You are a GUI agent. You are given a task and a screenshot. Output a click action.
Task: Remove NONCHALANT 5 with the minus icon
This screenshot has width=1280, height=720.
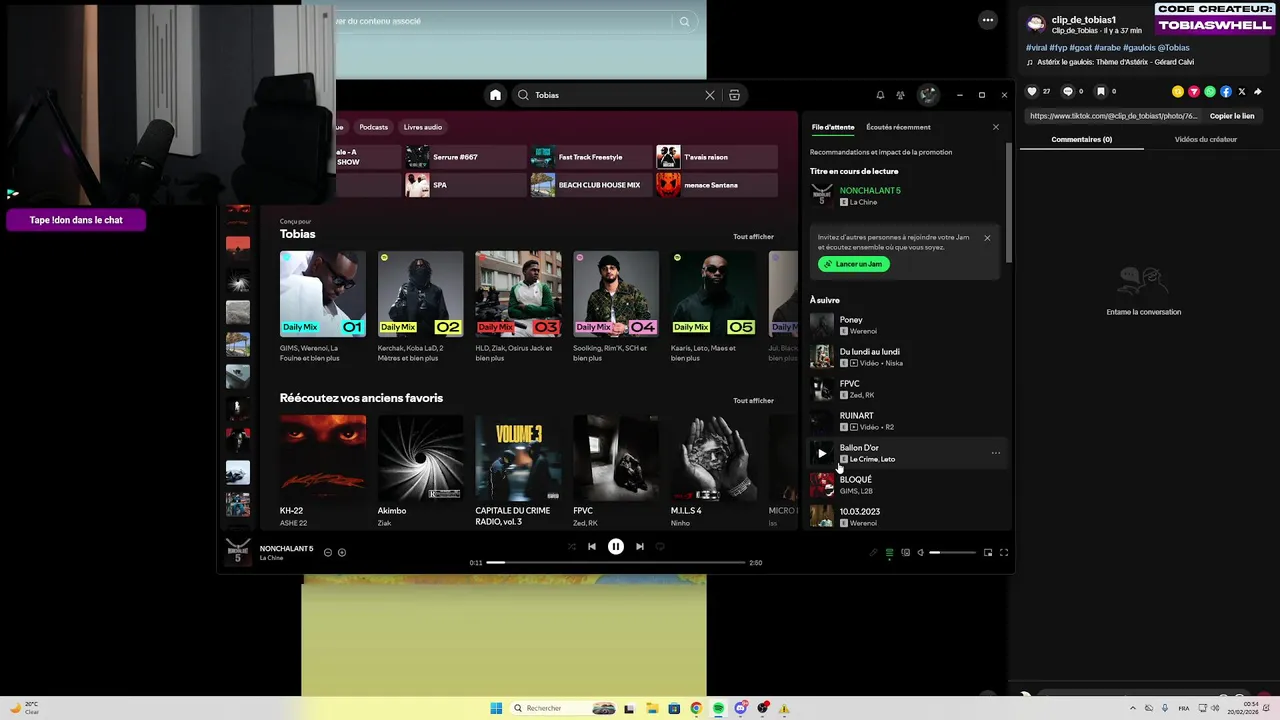[327, 552]
